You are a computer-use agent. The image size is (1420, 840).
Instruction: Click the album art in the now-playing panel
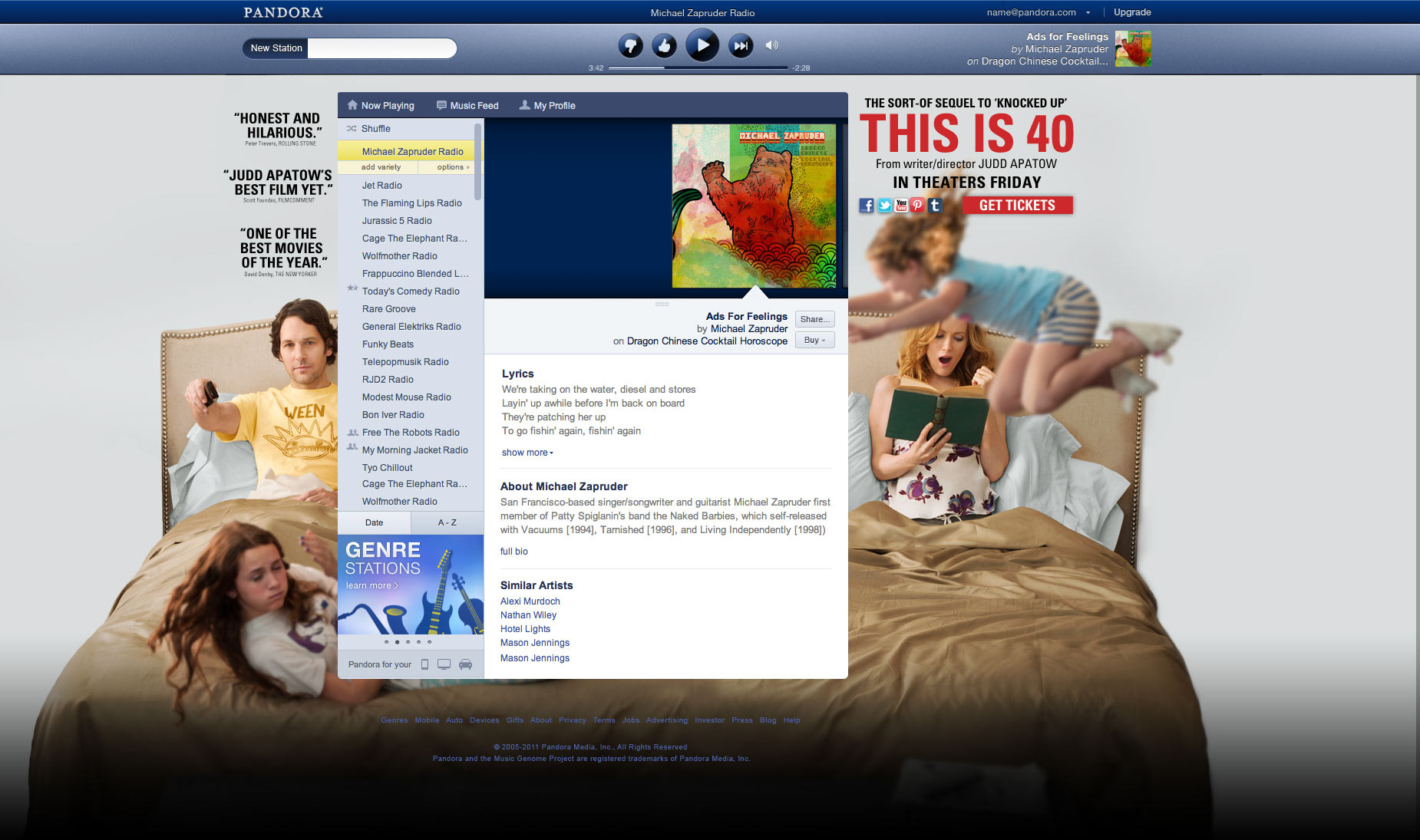pyautogui.click(x=754, y=206)
